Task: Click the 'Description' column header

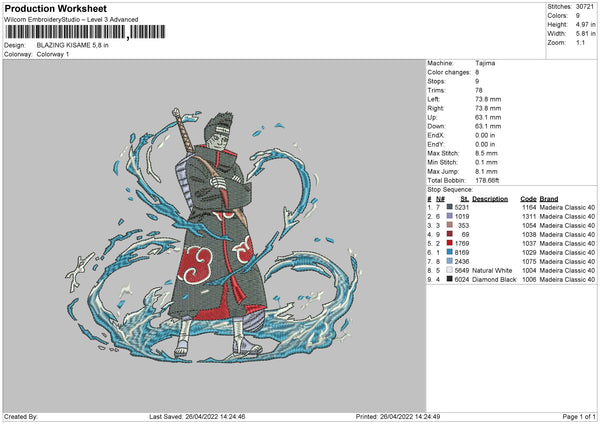Action: pos(490,199)
